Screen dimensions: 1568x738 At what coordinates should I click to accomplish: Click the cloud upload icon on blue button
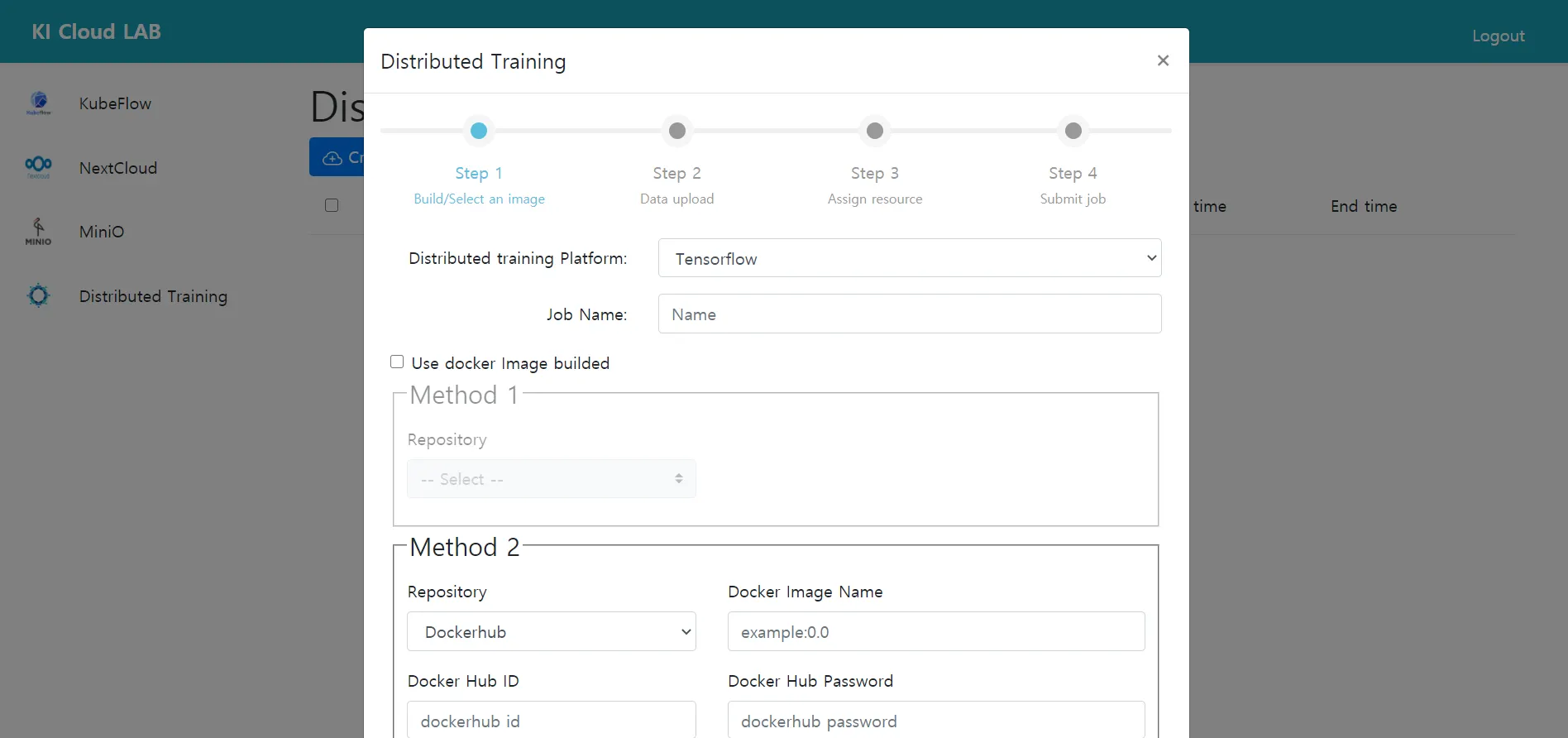332,157
